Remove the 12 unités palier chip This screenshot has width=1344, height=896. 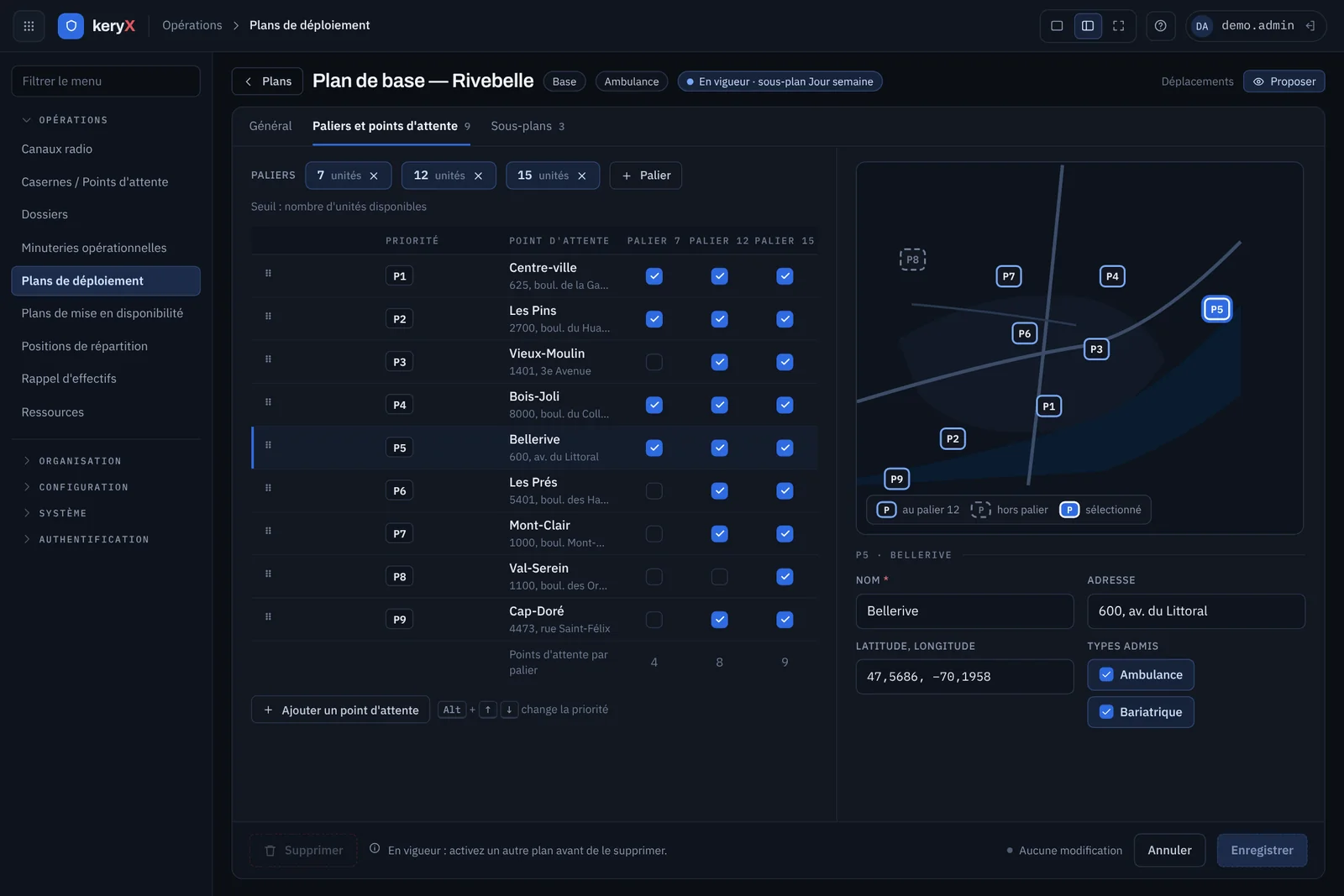click(478, 176)
